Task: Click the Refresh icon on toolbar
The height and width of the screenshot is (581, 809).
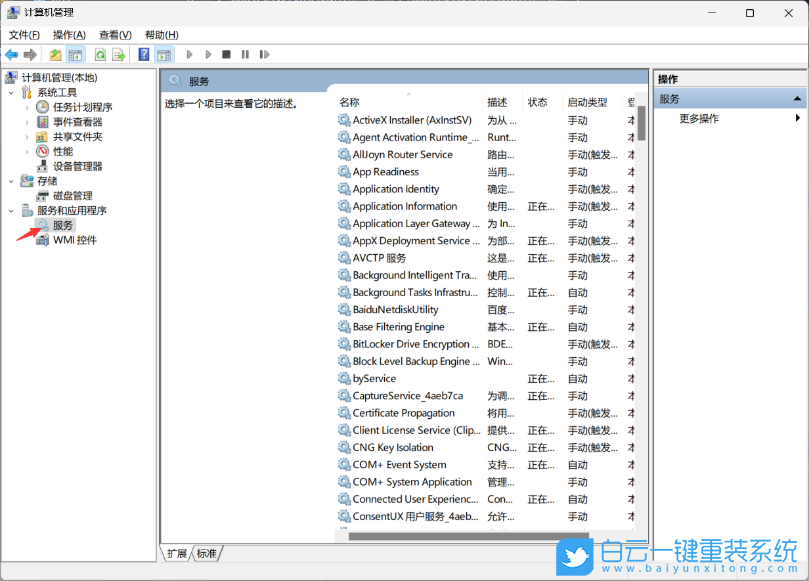Action: click(x=101, y=55)
